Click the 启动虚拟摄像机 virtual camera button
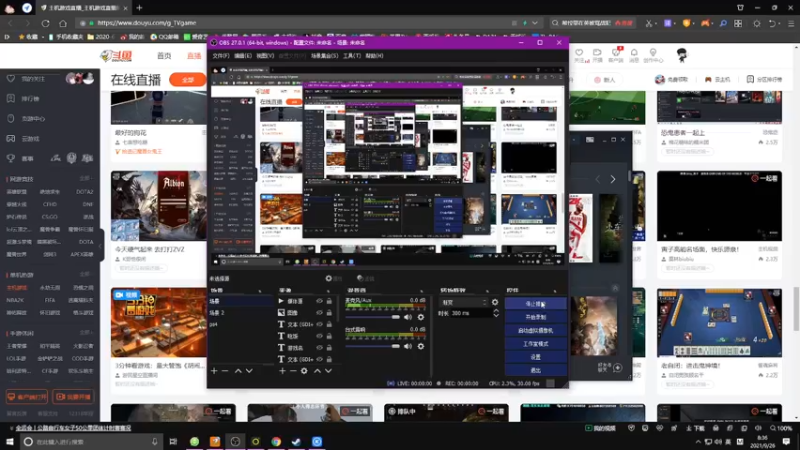The image size is (800, 450). click(535, 330)
